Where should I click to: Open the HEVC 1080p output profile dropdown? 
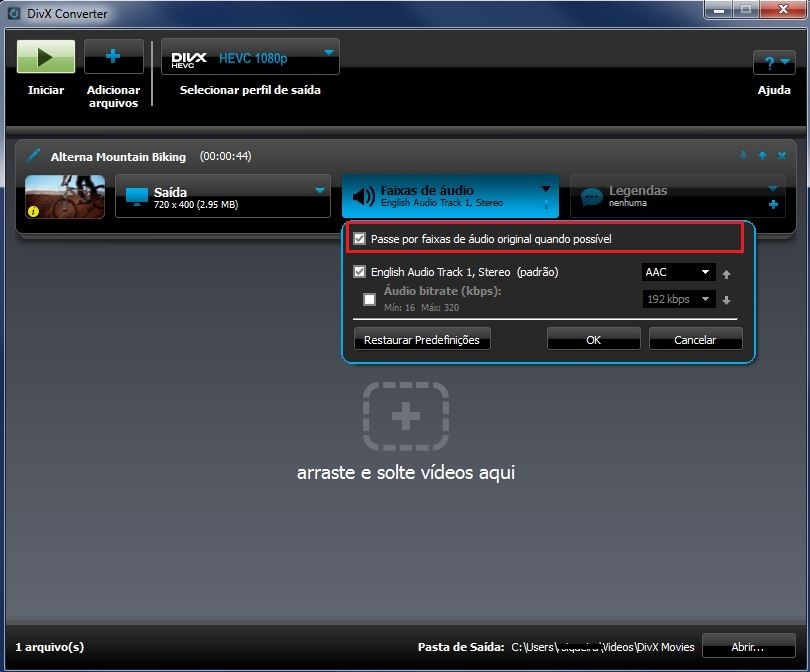point(250,57)
